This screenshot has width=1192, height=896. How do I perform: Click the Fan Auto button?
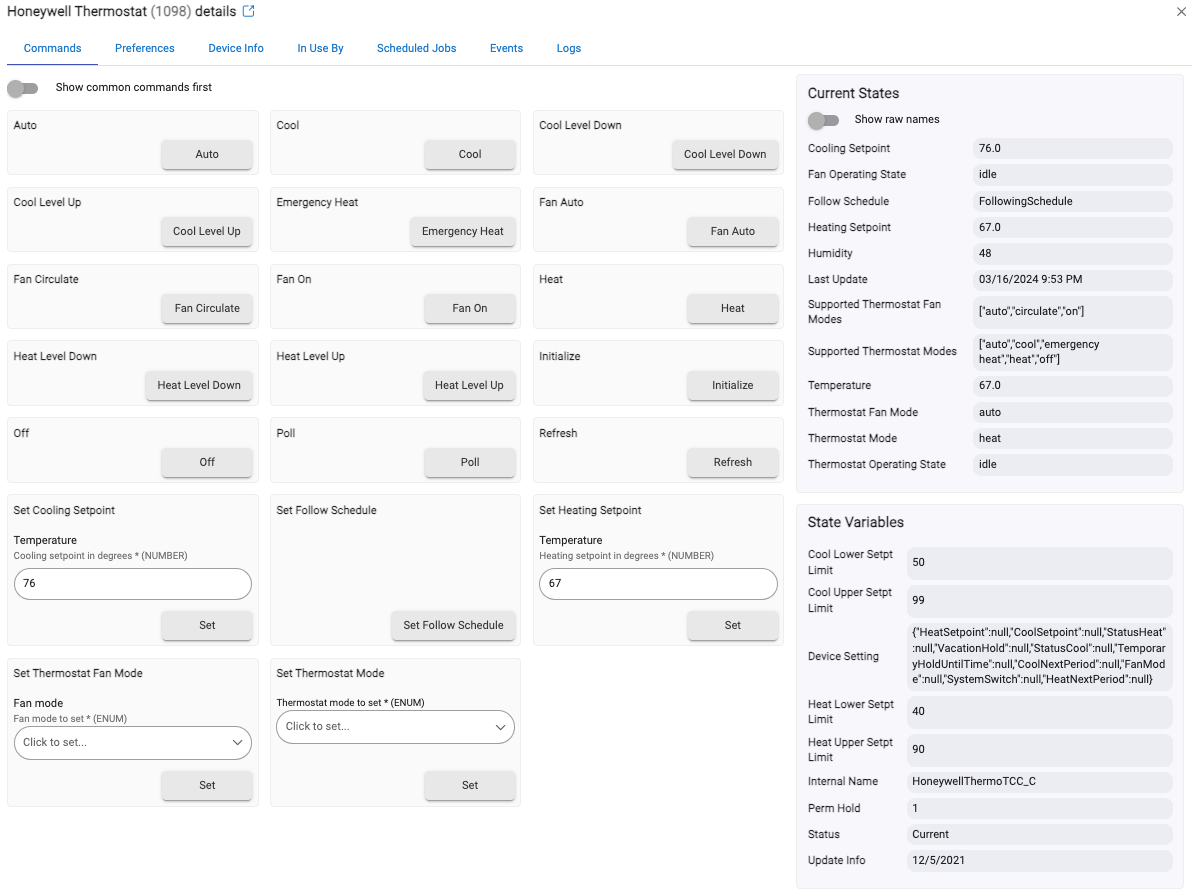(x=733, y=231)
